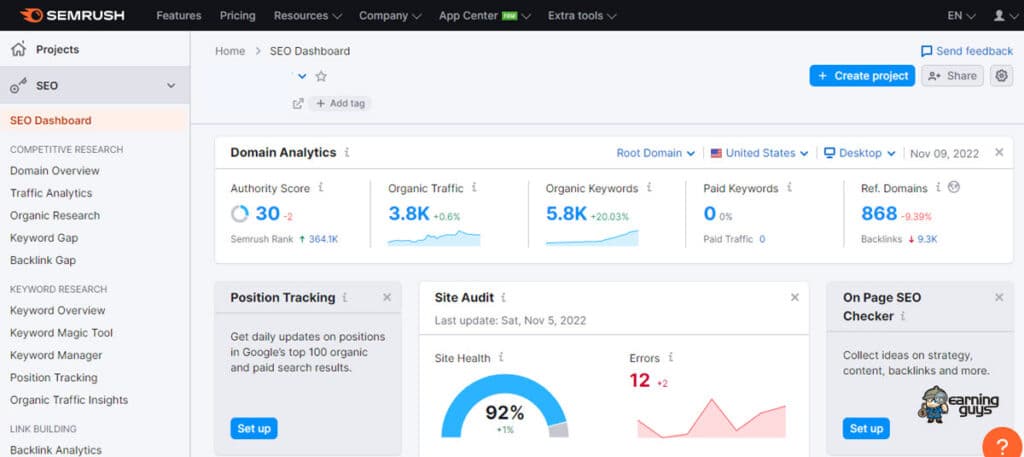Image resolution: width=1024 pixels, height=457 pixels.
Task: Click Backlinks 9.3K value
Action: point(927,239)
